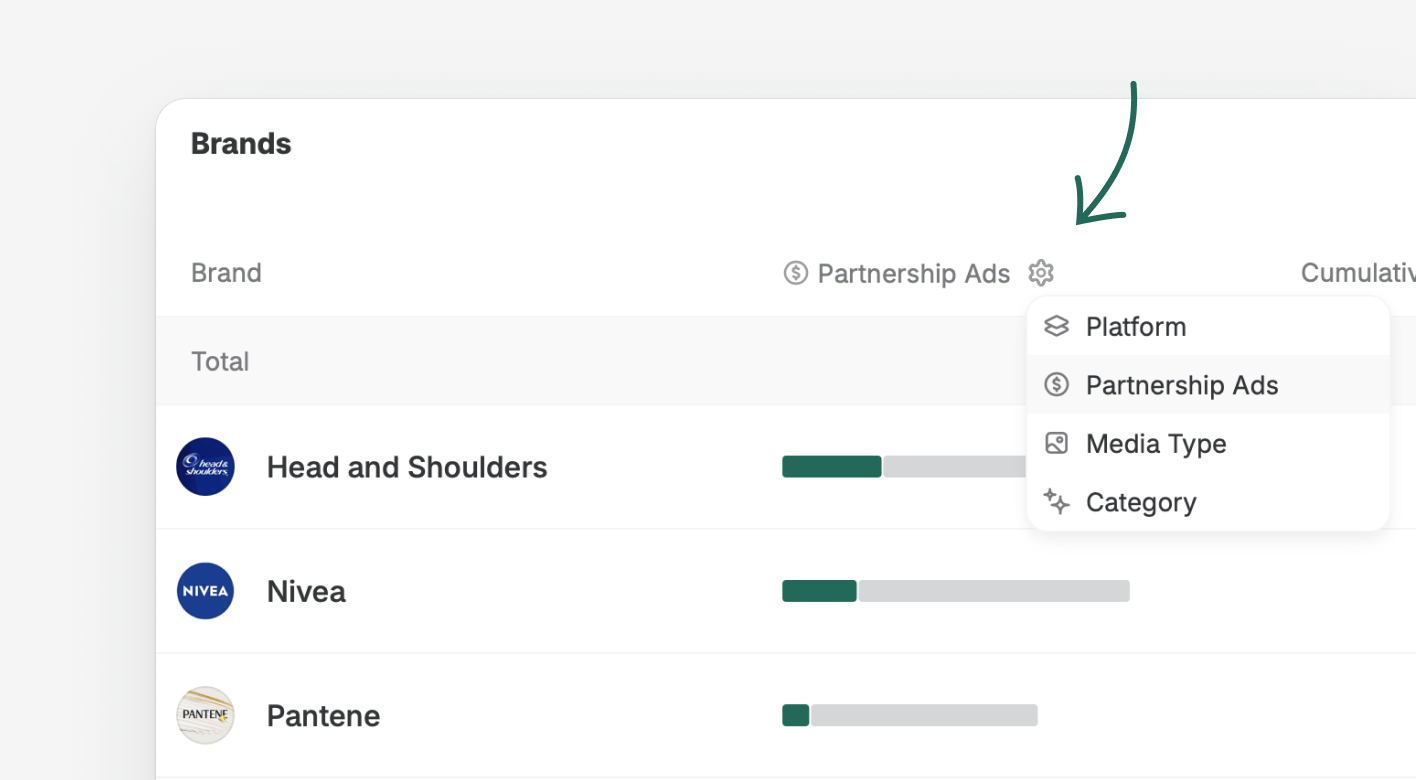Click the Media Type image icon

click(1056, 443)
